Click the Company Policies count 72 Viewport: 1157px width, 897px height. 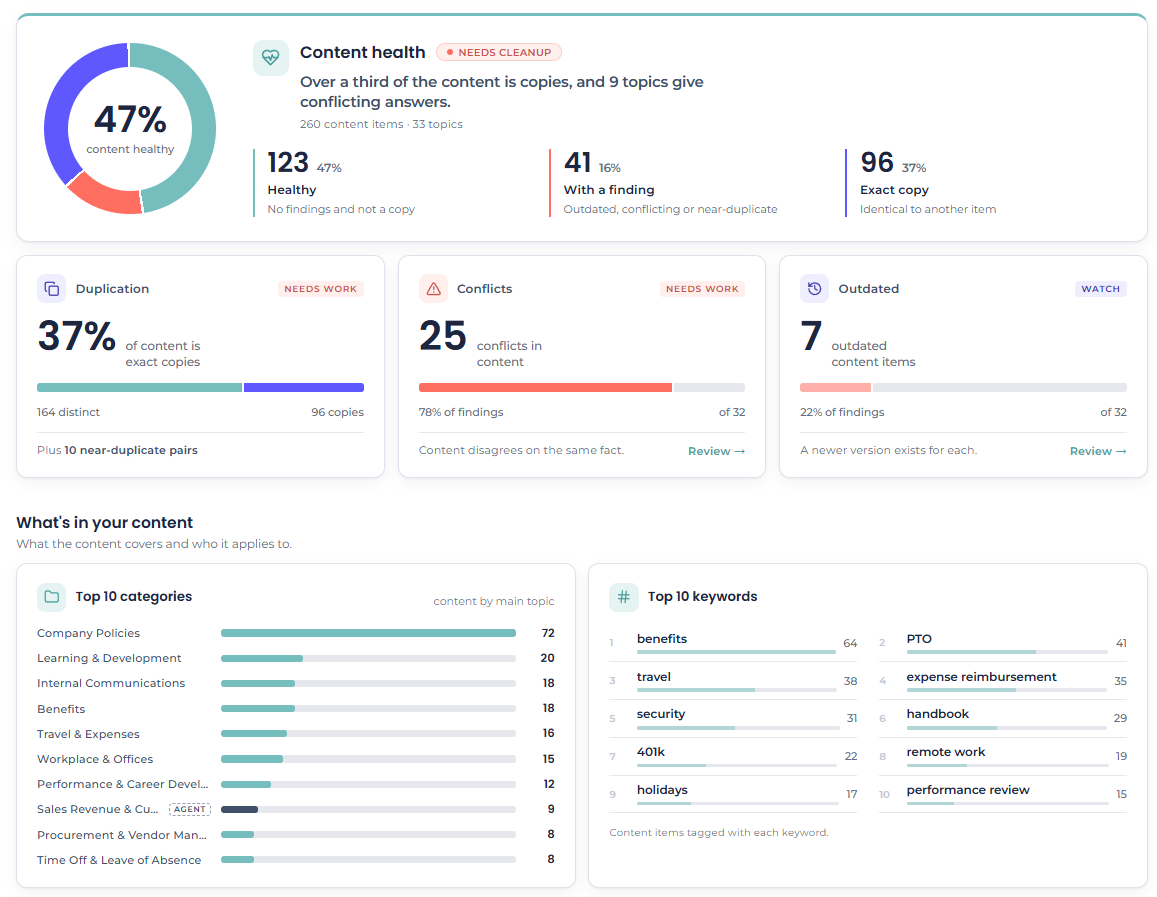pos(548,633)
